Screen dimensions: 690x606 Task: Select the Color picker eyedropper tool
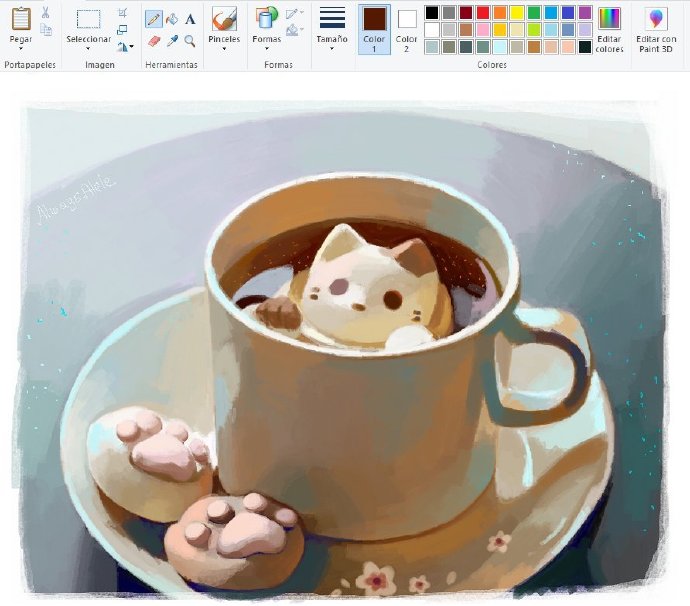[172, 41]
